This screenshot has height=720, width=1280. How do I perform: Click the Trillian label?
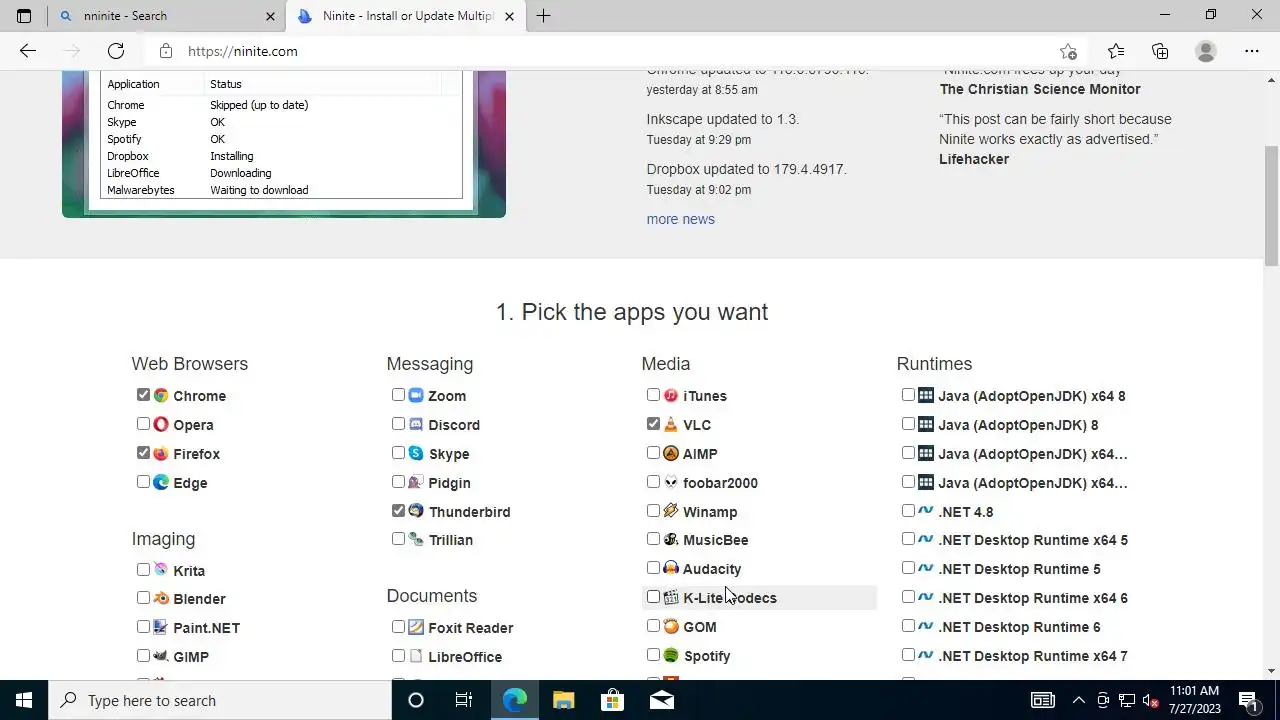coord(450,540)
